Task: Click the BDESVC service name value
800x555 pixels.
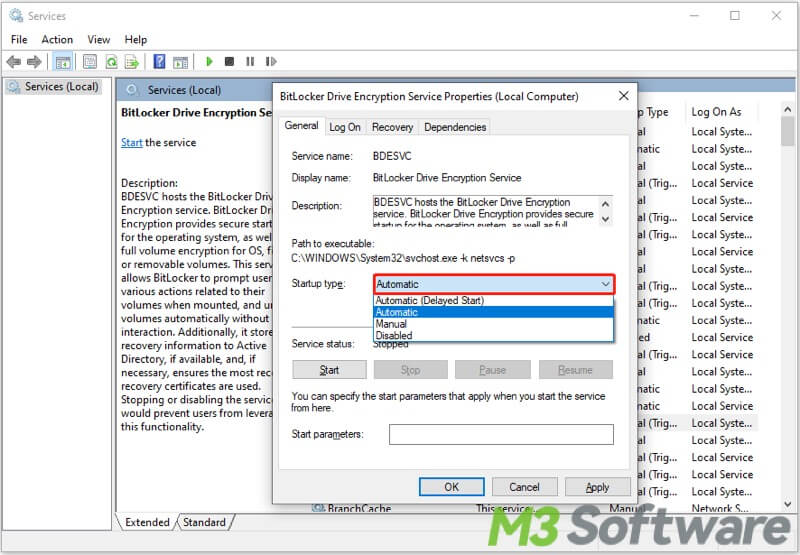Action: [x=392, y=156]
